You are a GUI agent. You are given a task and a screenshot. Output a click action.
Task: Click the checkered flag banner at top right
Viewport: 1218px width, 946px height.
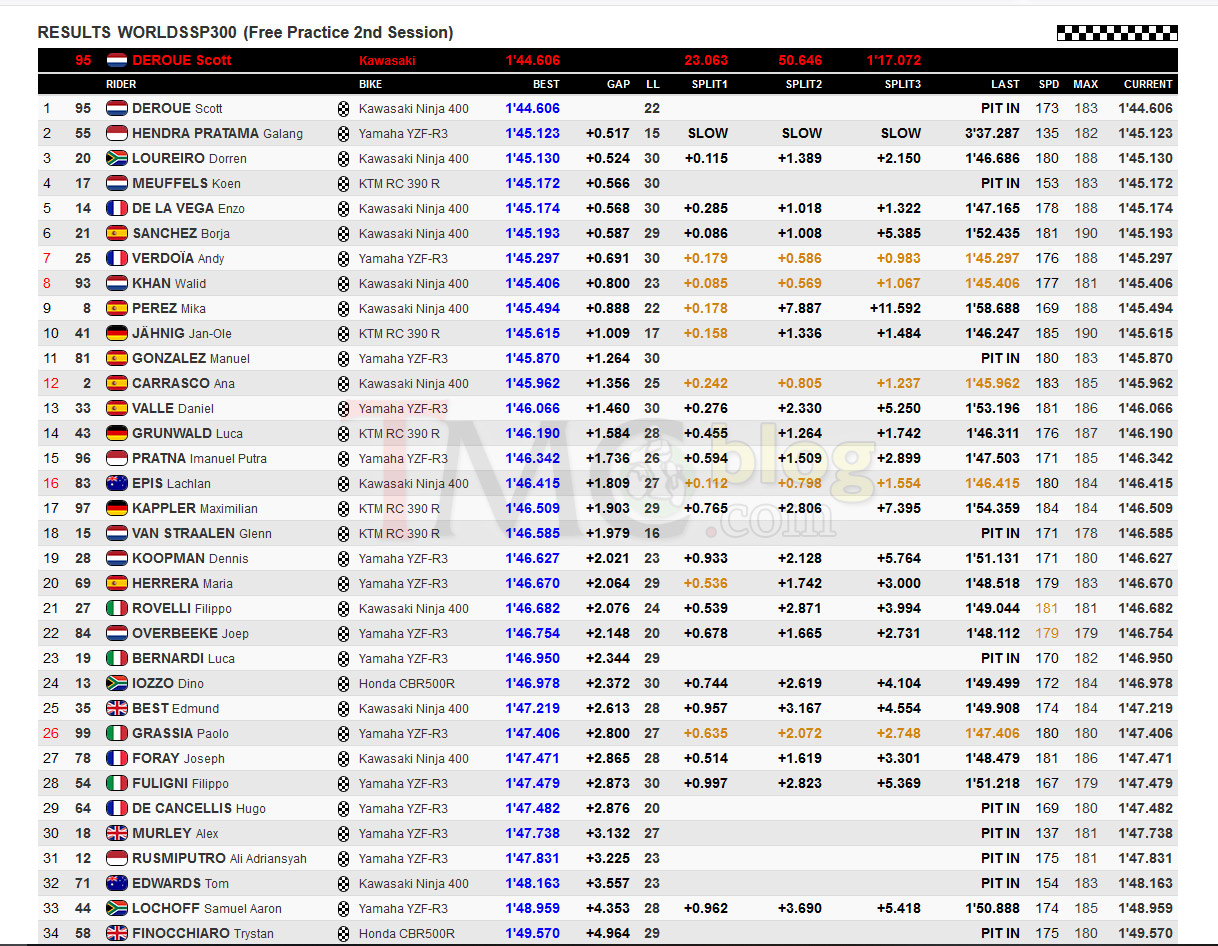click(1117, 33)
